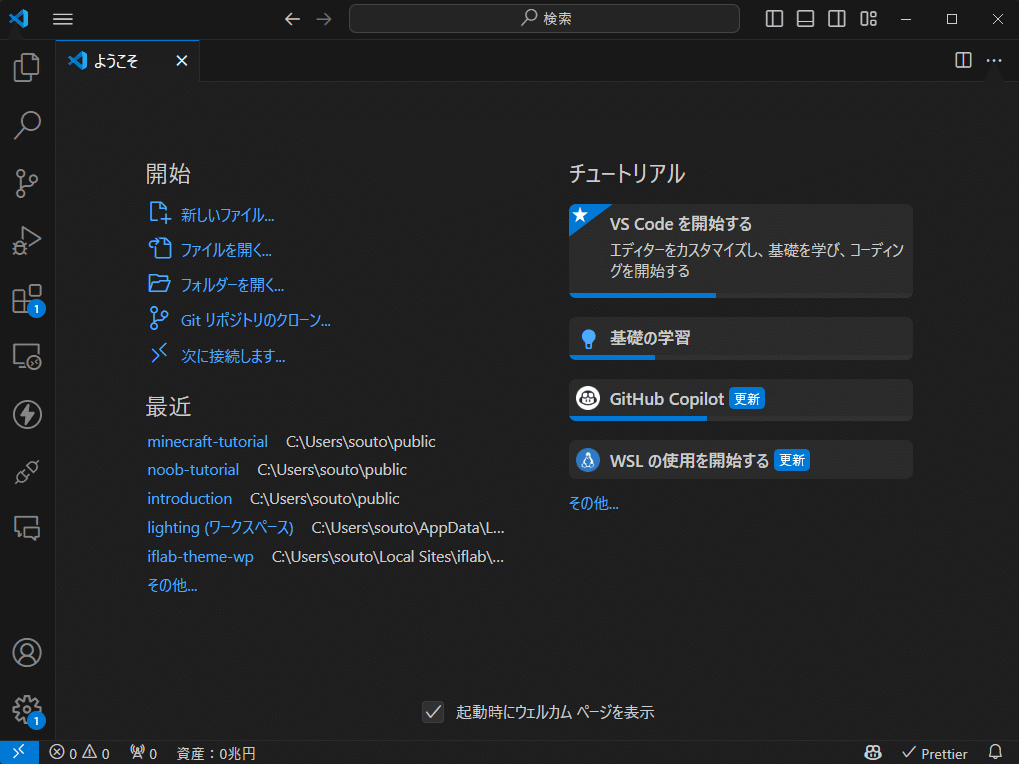Viewport: 1019px width, 764px height.
Task: Open the lightning bolt activity bar icon
Action: pos(27,414)
